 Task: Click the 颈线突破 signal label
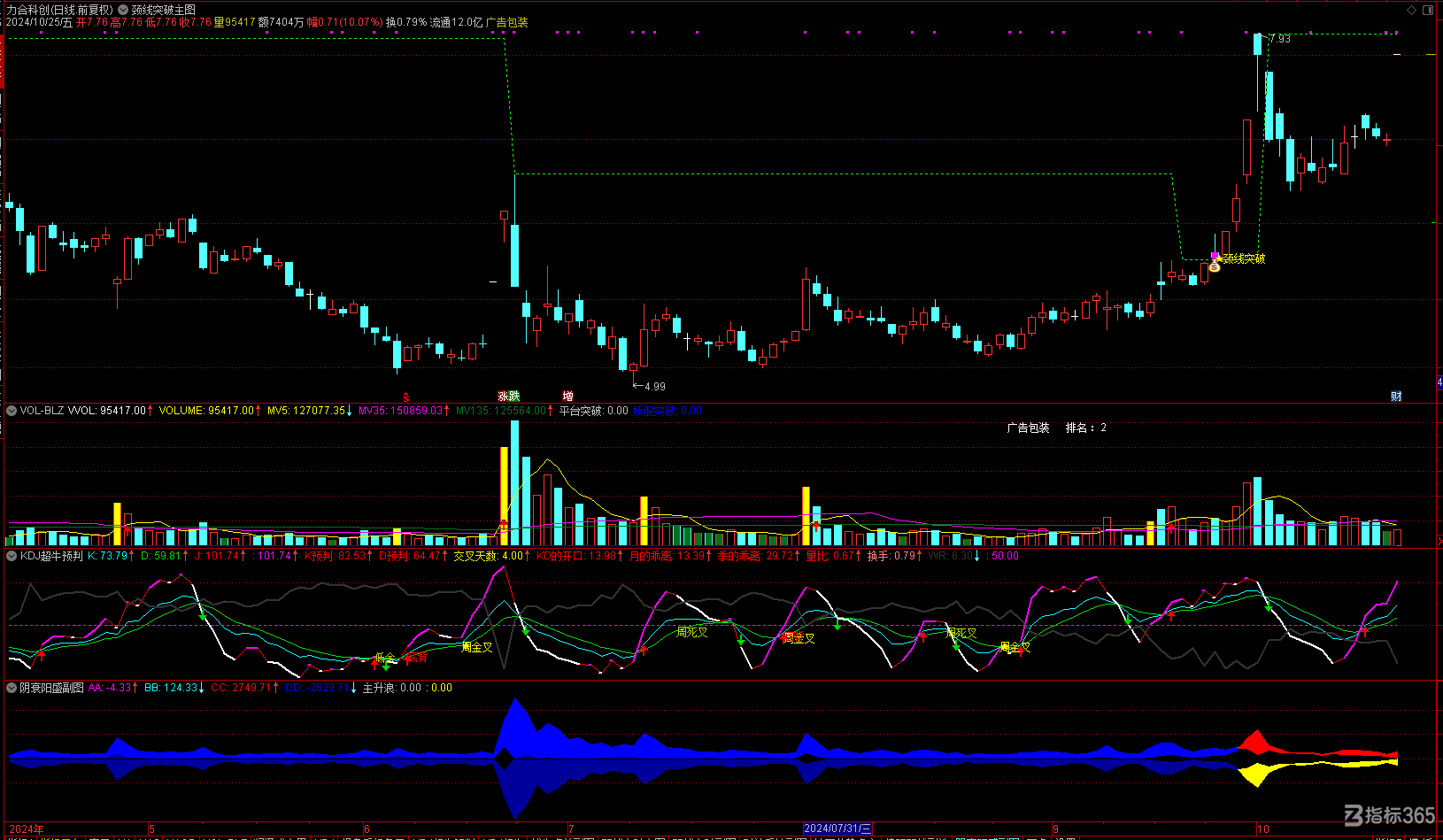pyautogui.click(x=1244, y=258)
